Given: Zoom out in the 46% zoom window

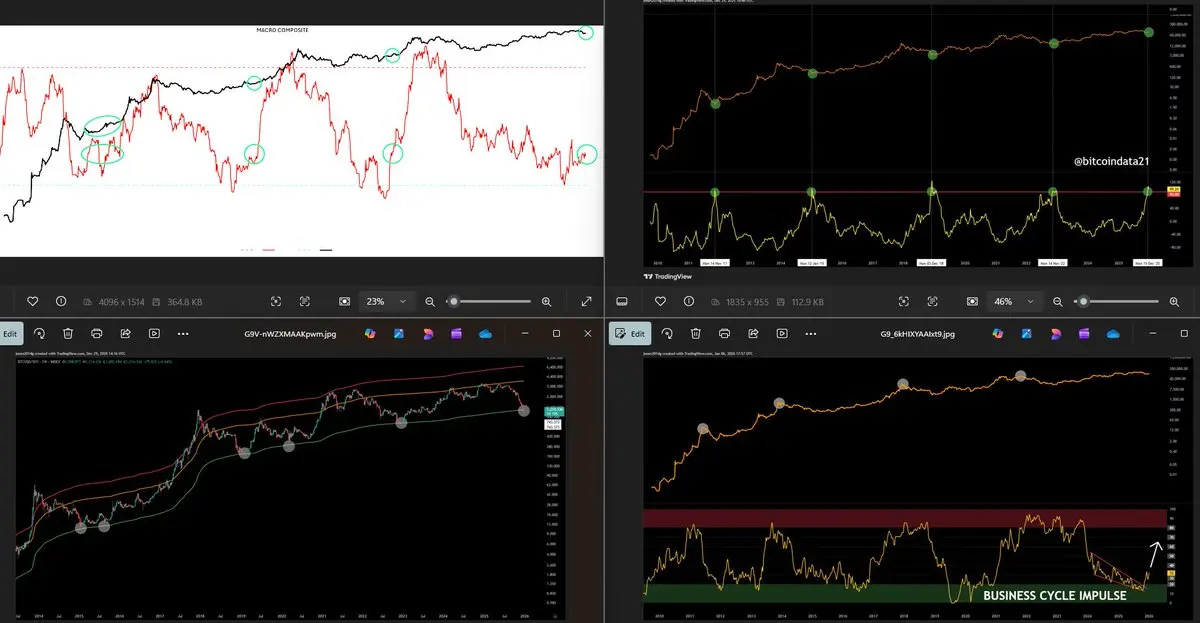Looking at the screenshot, I should click(1057, 301).
